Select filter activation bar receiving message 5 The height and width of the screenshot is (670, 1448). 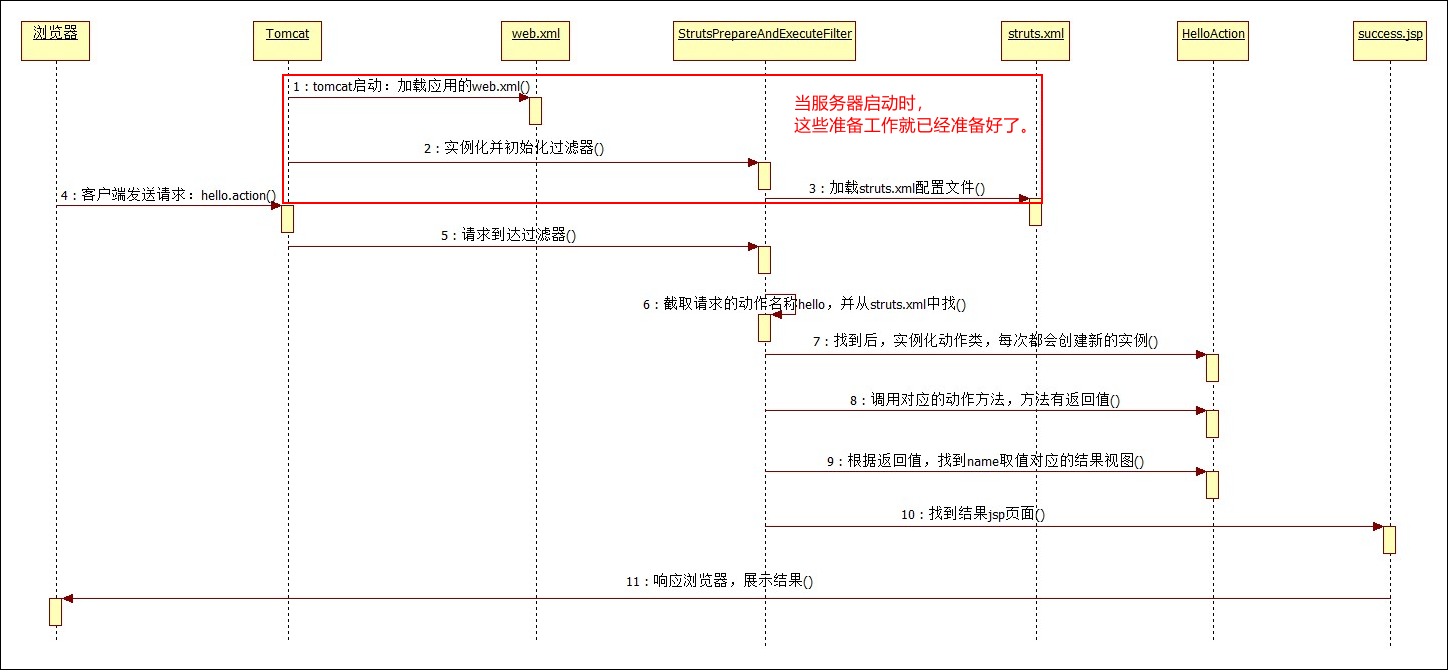(x=765, y=260)
